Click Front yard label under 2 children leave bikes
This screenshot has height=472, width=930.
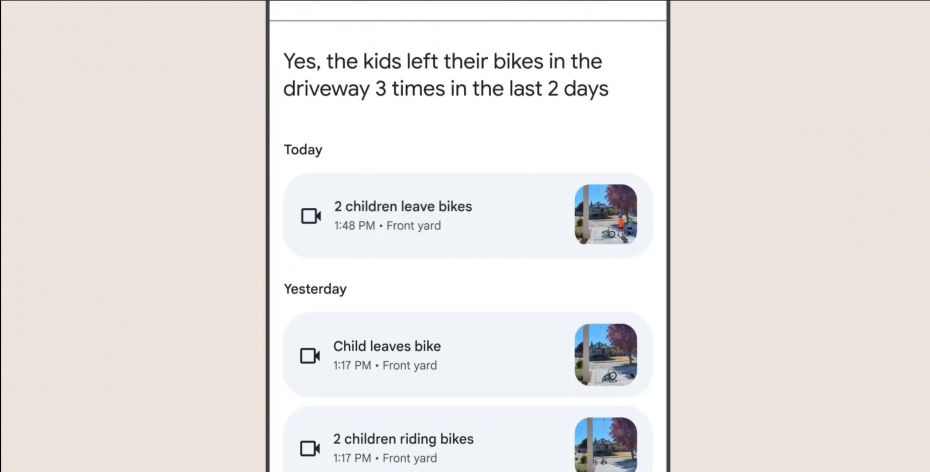pyautogui.click(x=413, y=226)
